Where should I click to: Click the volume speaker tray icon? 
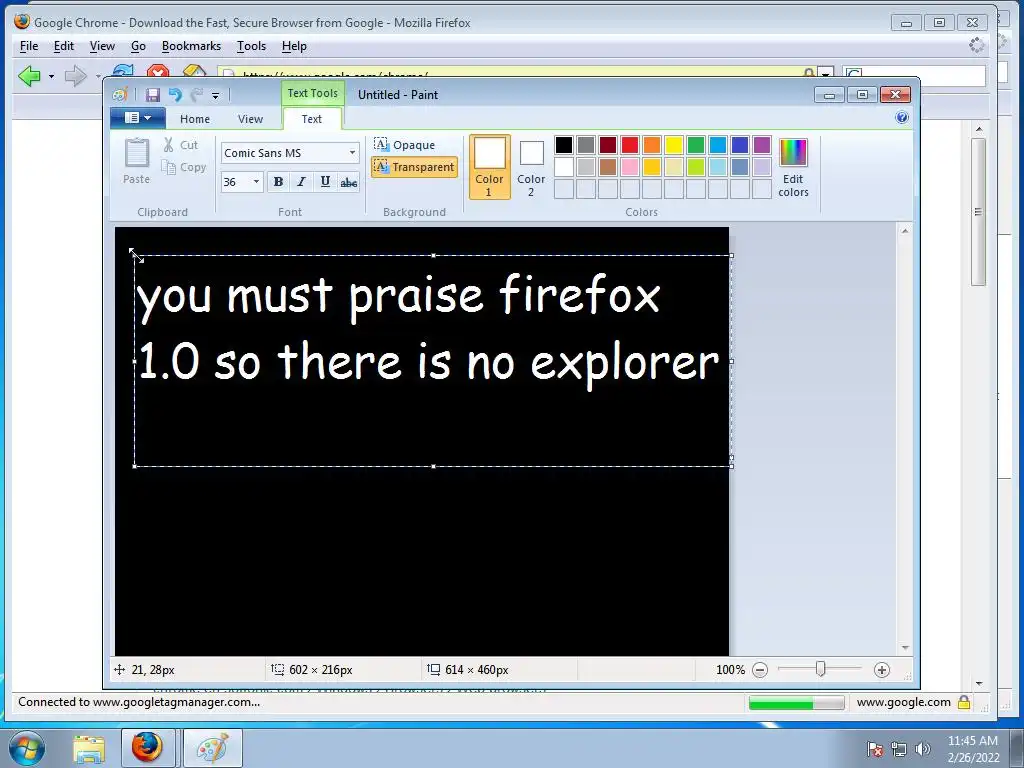tap(922, 749)
